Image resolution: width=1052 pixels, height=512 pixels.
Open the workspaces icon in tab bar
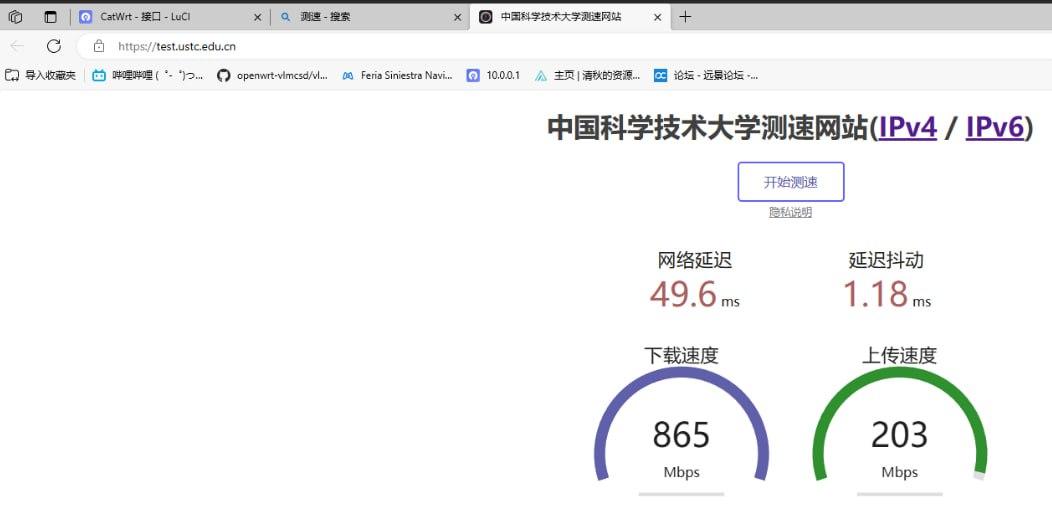(15, 17)
